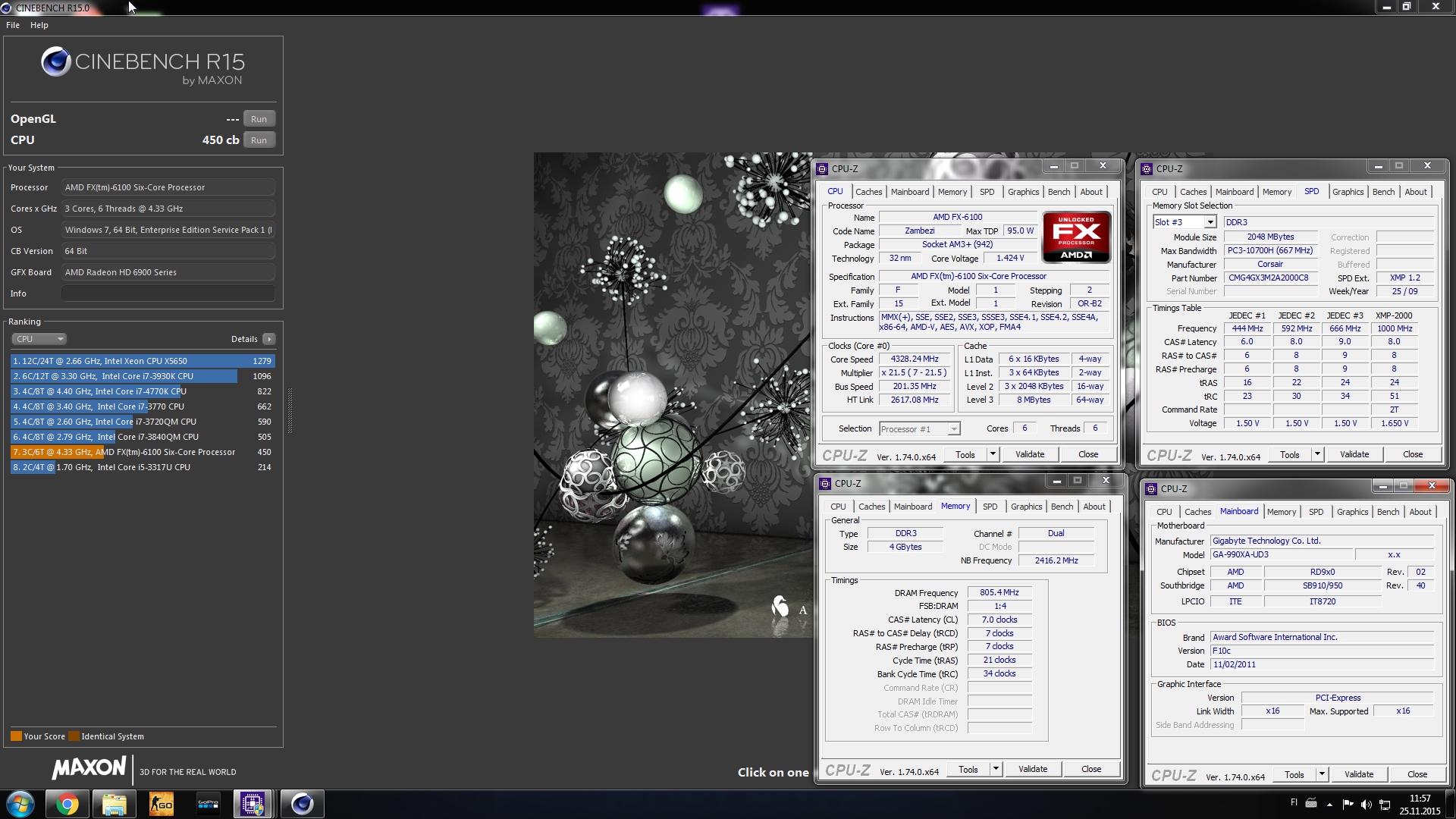
Task: Launch Google Chrome from the taskbar
Action: coord(67,804)
